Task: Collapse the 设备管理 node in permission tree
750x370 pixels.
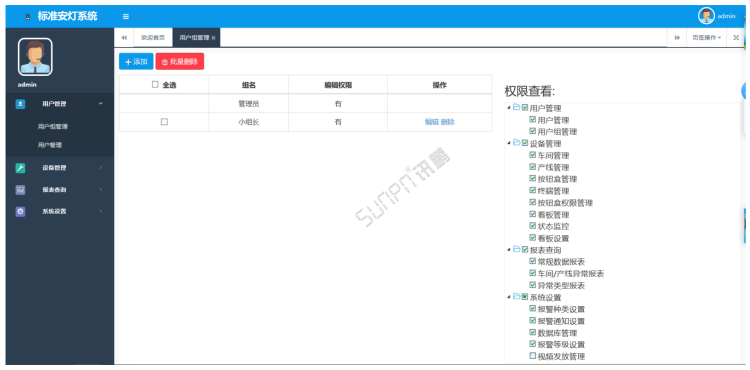Action: coord(508,143)
